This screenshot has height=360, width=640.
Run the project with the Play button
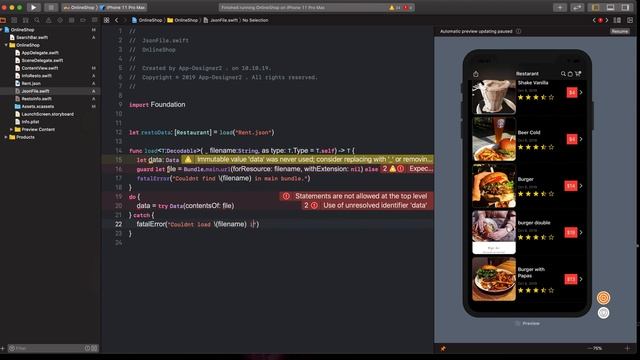[x=33, y=7]
